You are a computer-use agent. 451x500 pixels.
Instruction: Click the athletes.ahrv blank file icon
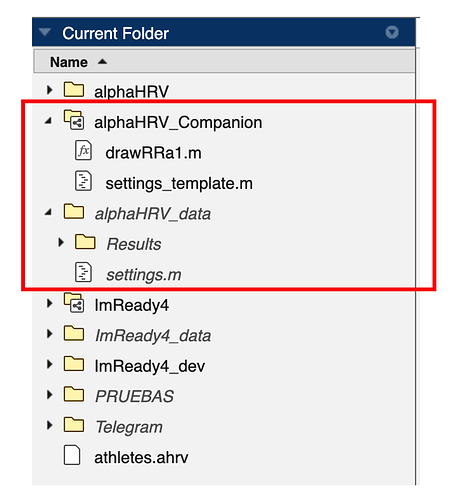(x=72, y=455)
